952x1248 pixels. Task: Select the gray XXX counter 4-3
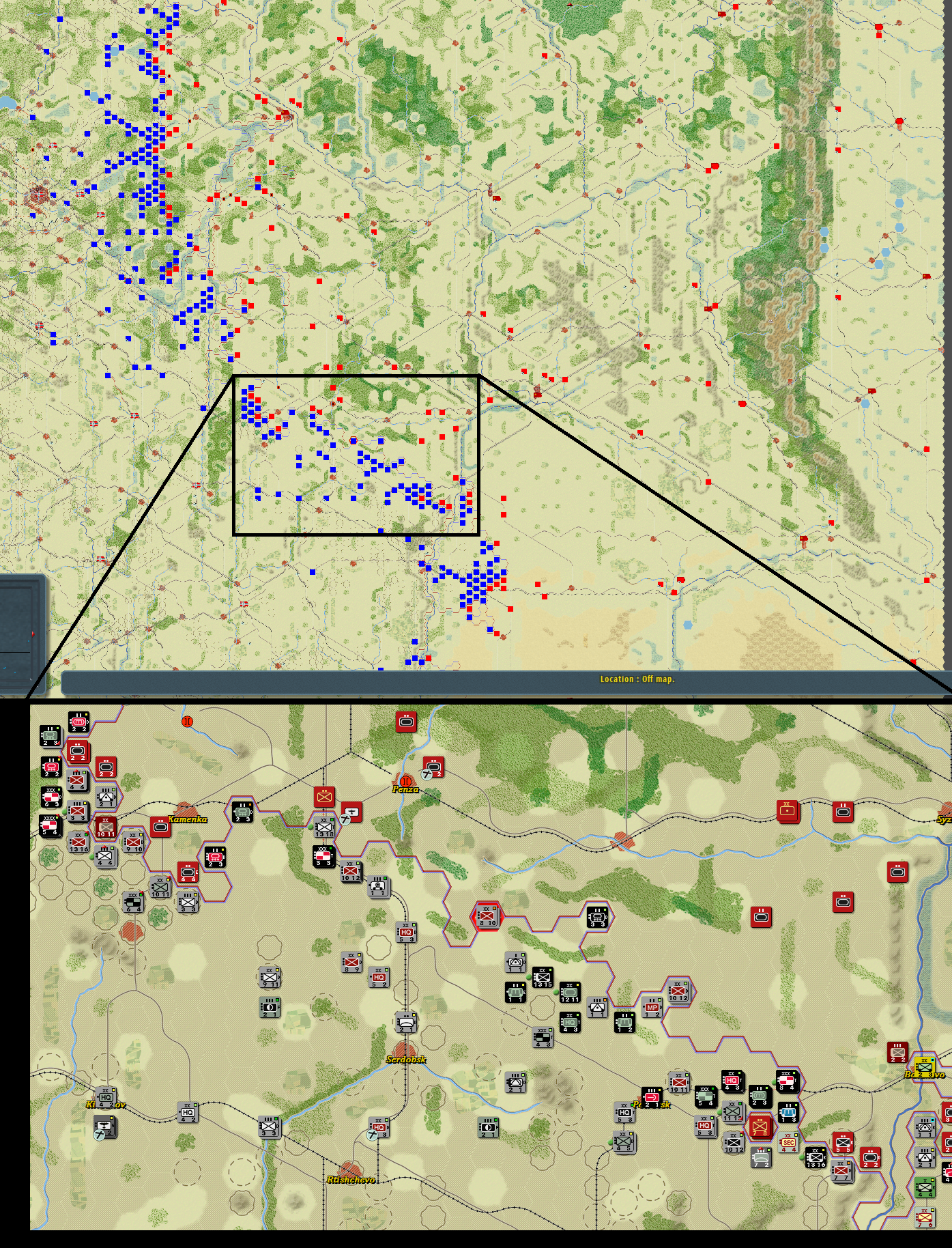coord(543,1036)
